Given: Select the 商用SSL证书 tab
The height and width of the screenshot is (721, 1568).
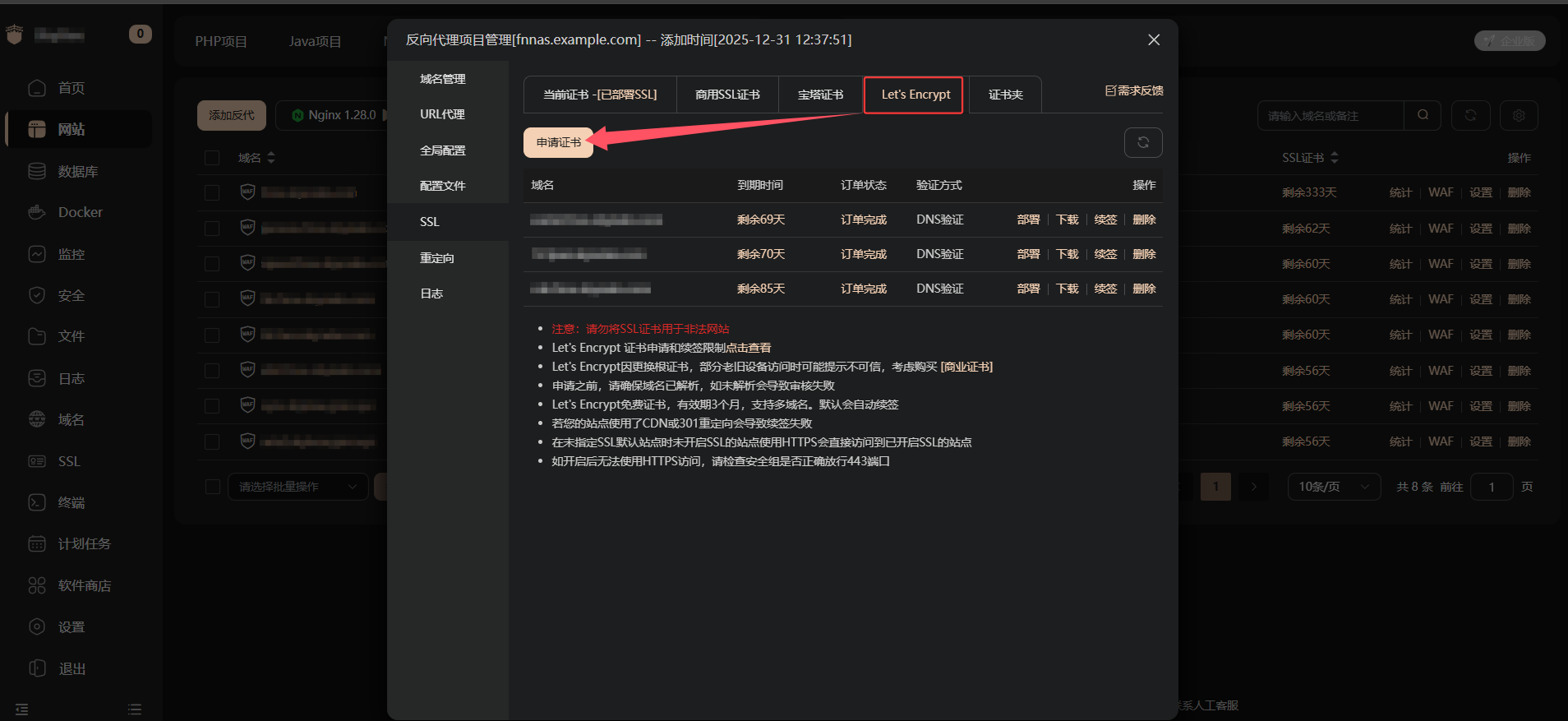Looking at the screenshot, I should (x=727, y=95).
